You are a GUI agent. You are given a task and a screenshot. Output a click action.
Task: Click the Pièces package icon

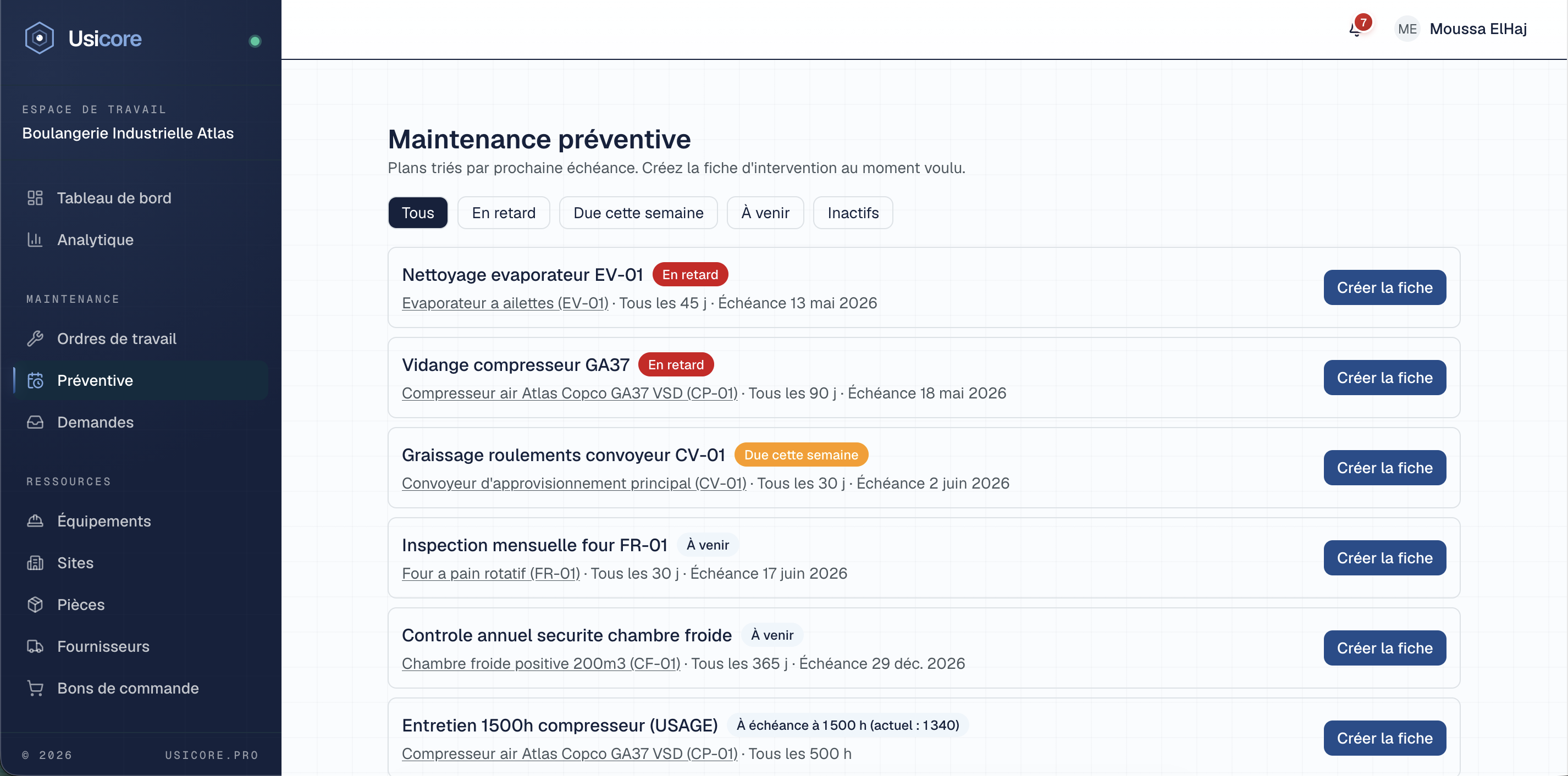point(35,605)
